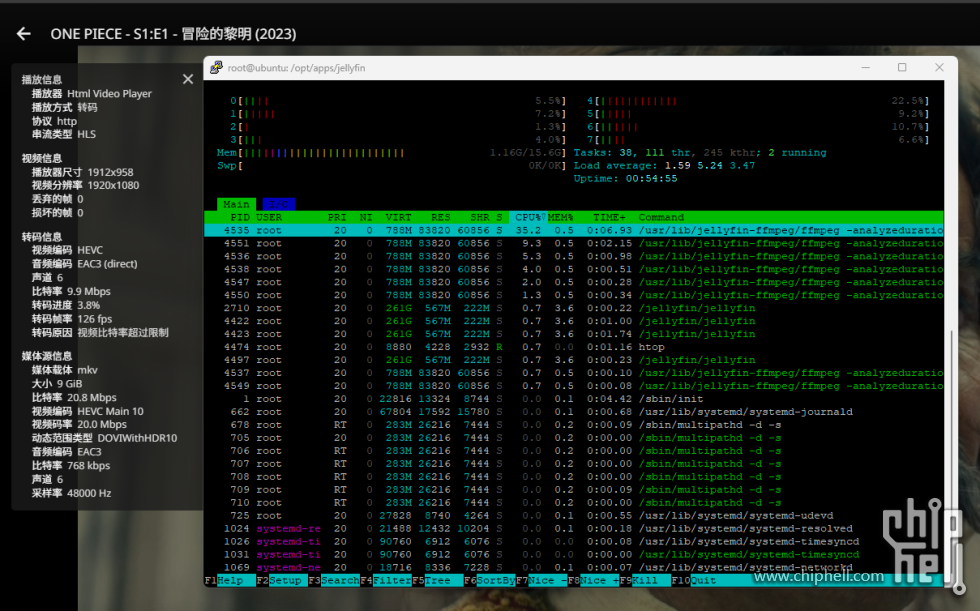Image resolution: width=980 pixels, height=611 pixels.
Task: Click the ONE PIECE S1:E1 title
Action: (173, 34)
